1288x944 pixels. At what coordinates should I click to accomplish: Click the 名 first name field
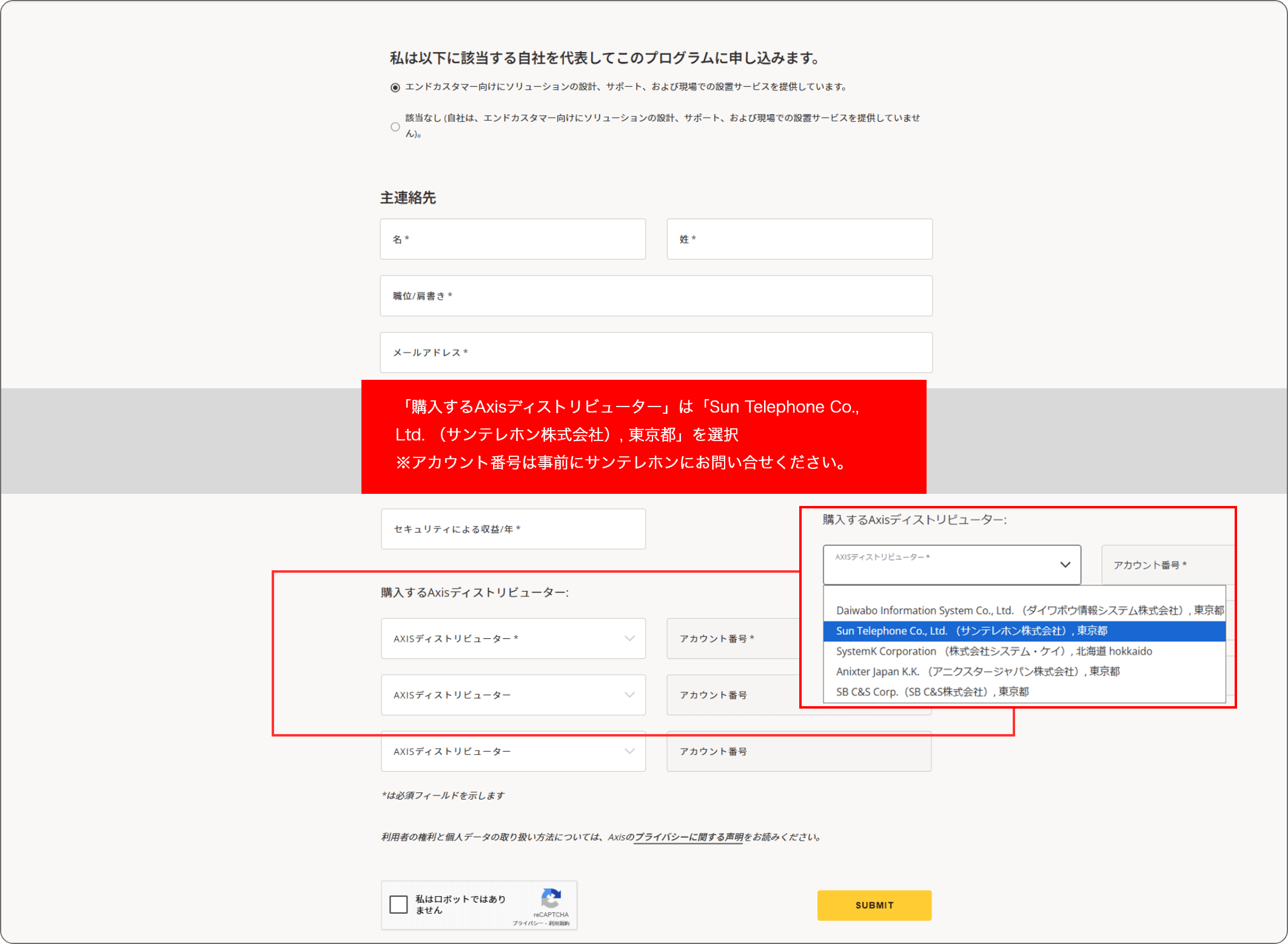[x=512, y=239]
